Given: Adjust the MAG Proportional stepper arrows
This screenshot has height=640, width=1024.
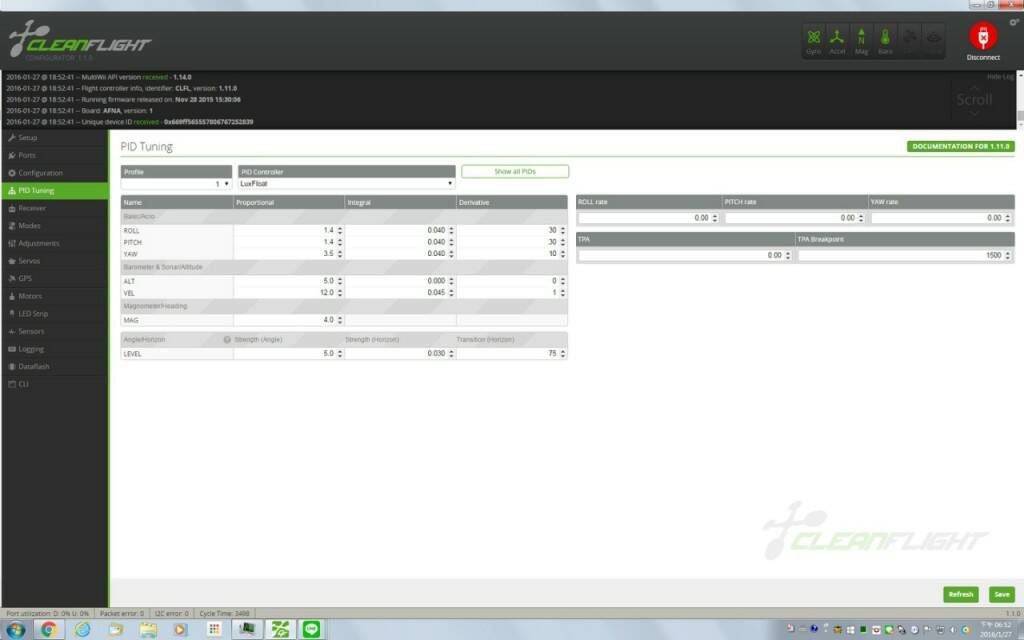Looking at the screenshot, I should [340, 321].
